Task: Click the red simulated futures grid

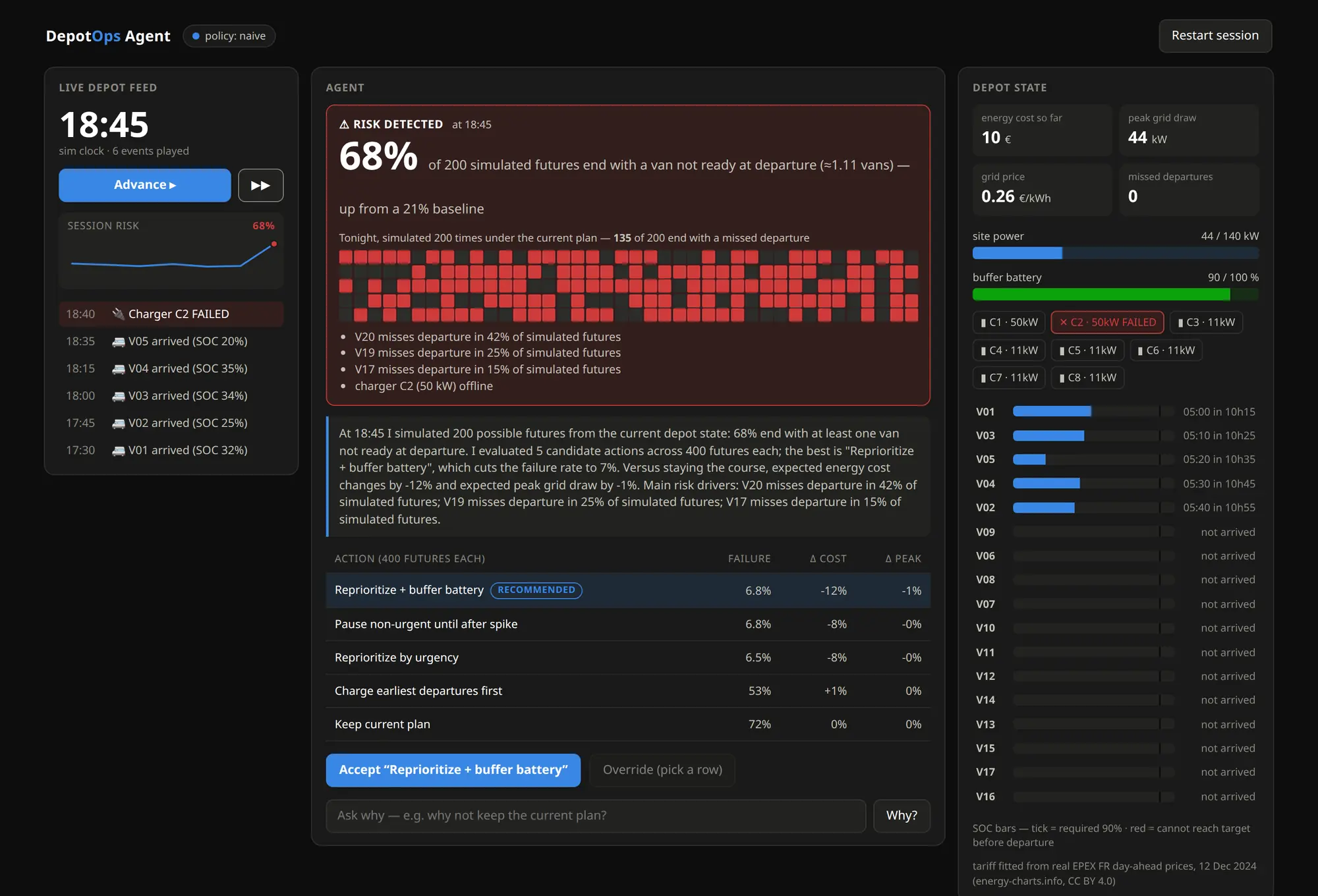Action: click(628, 285)
